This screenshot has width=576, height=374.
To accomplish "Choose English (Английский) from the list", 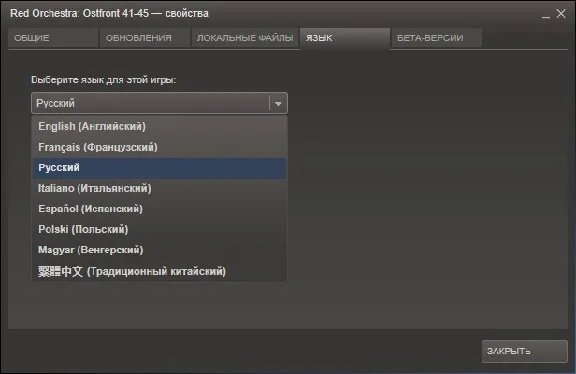I will (159, 126).
